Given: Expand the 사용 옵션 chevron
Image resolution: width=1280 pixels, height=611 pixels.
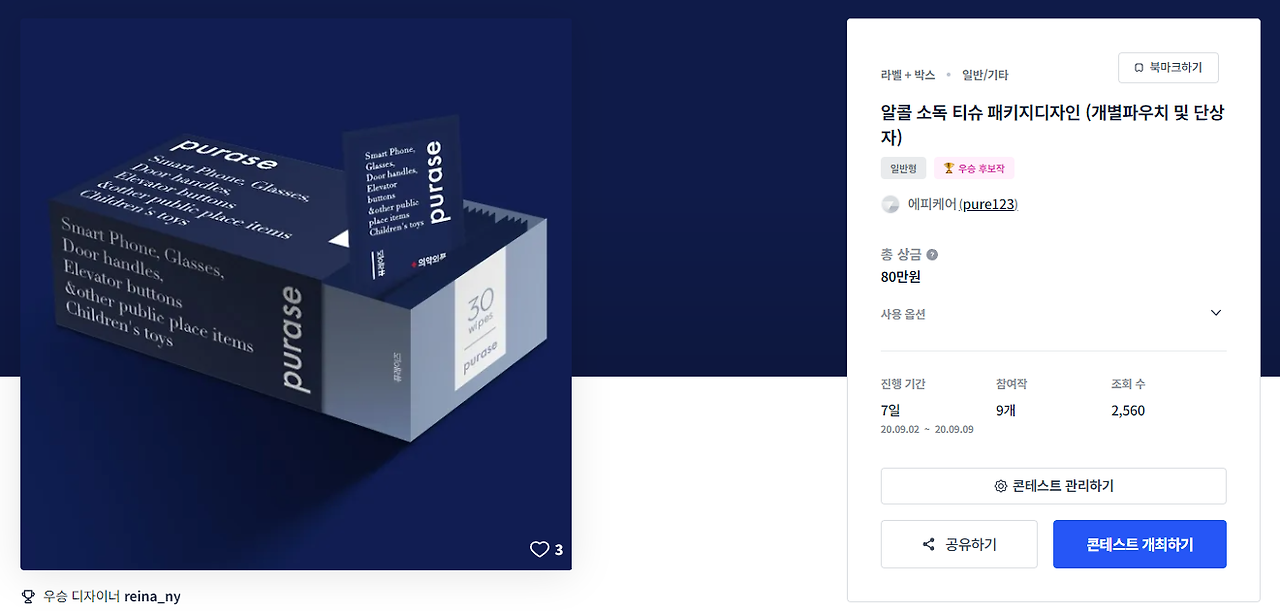Looking at the screenshot, I should (1216, 313).
